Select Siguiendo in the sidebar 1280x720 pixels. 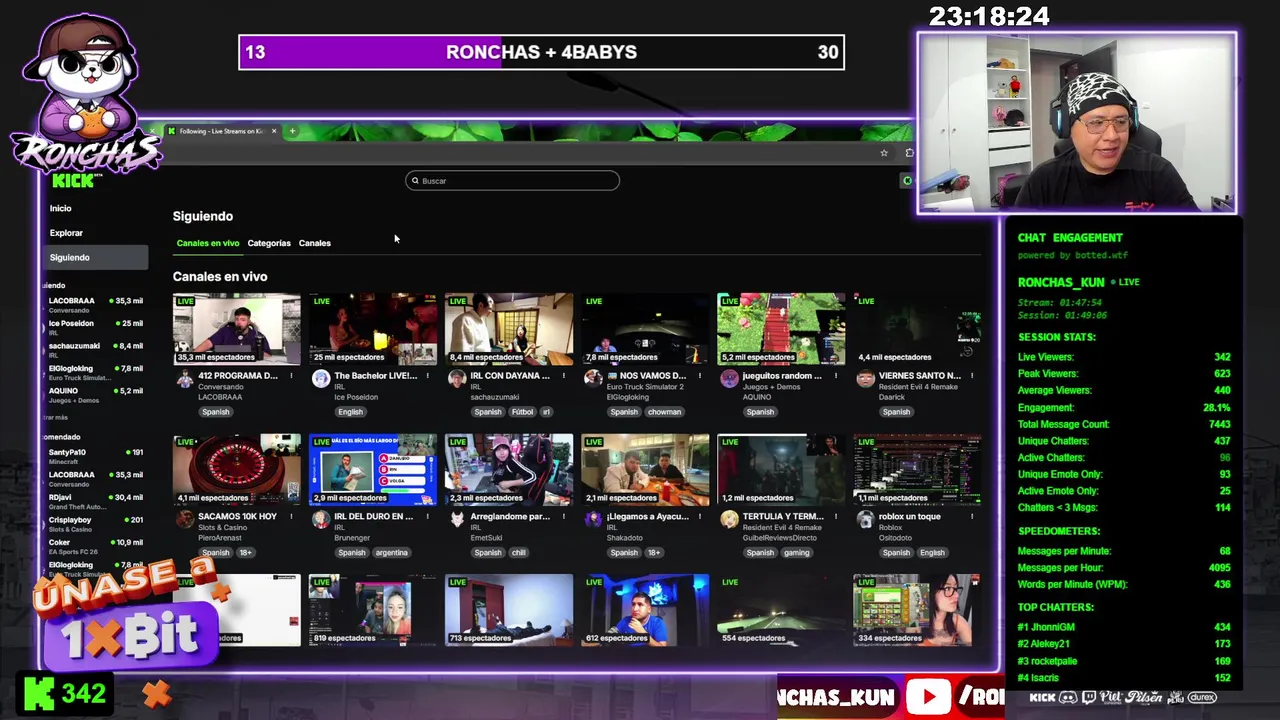(x=96, y=257)
